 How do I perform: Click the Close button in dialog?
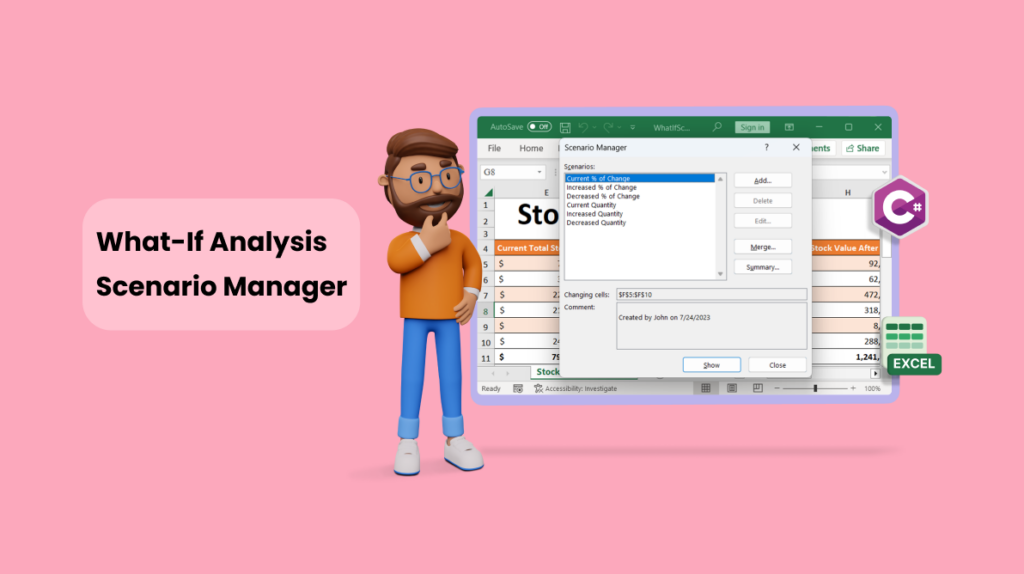(777, 365)
